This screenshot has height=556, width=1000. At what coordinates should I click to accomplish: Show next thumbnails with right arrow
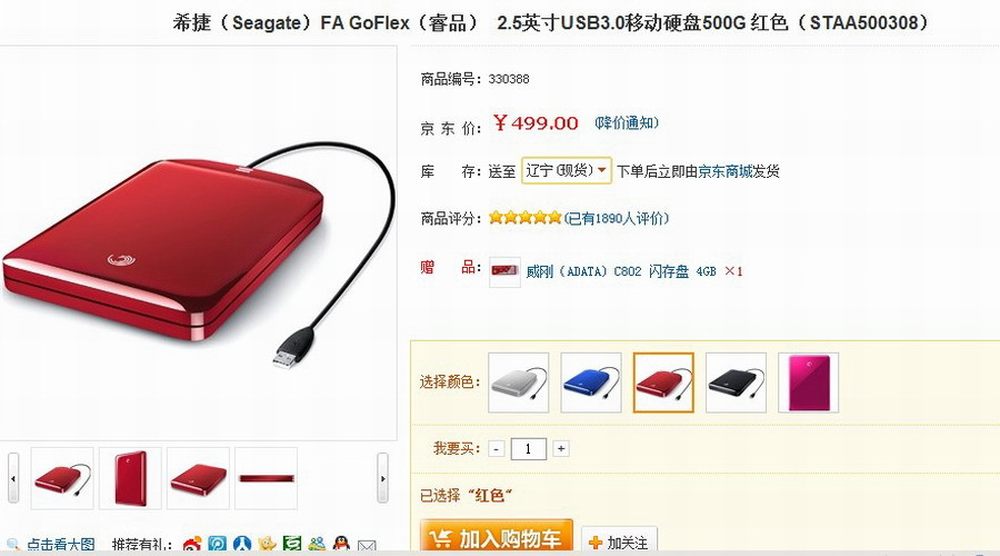(383, 478)
